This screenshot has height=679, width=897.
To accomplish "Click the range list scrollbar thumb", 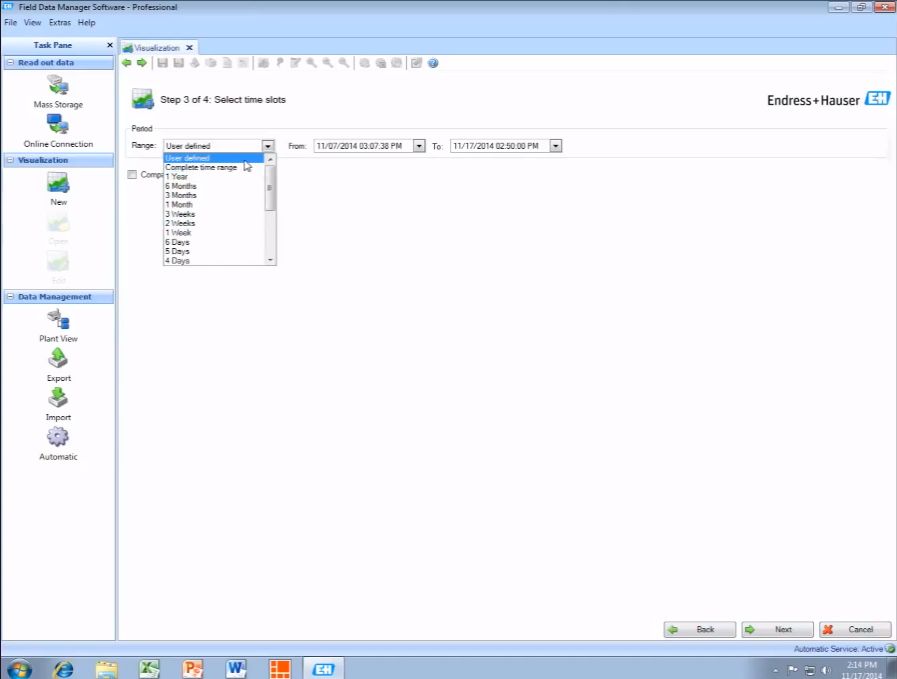I will pyautogui.click(x=271, y=189).
